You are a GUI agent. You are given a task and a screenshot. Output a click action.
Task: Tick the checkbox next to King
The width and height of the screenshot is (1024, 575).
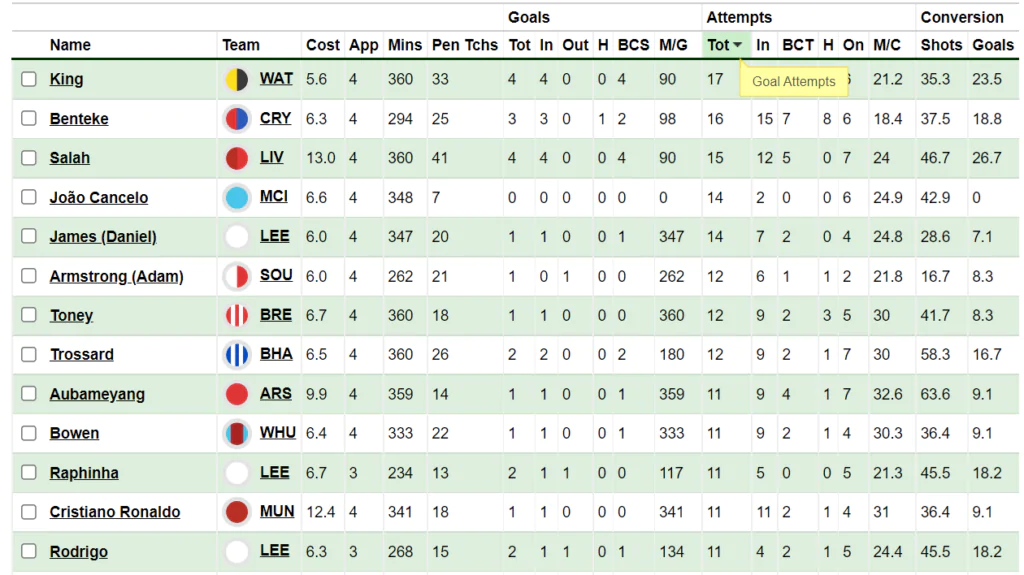point(29,79)
